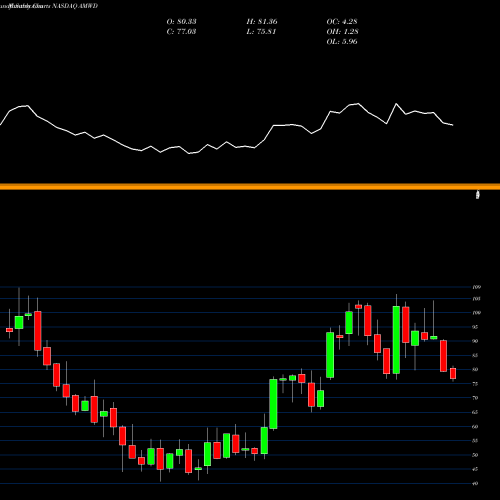Select the high value H: 81.36

click(x=262, y=22)
